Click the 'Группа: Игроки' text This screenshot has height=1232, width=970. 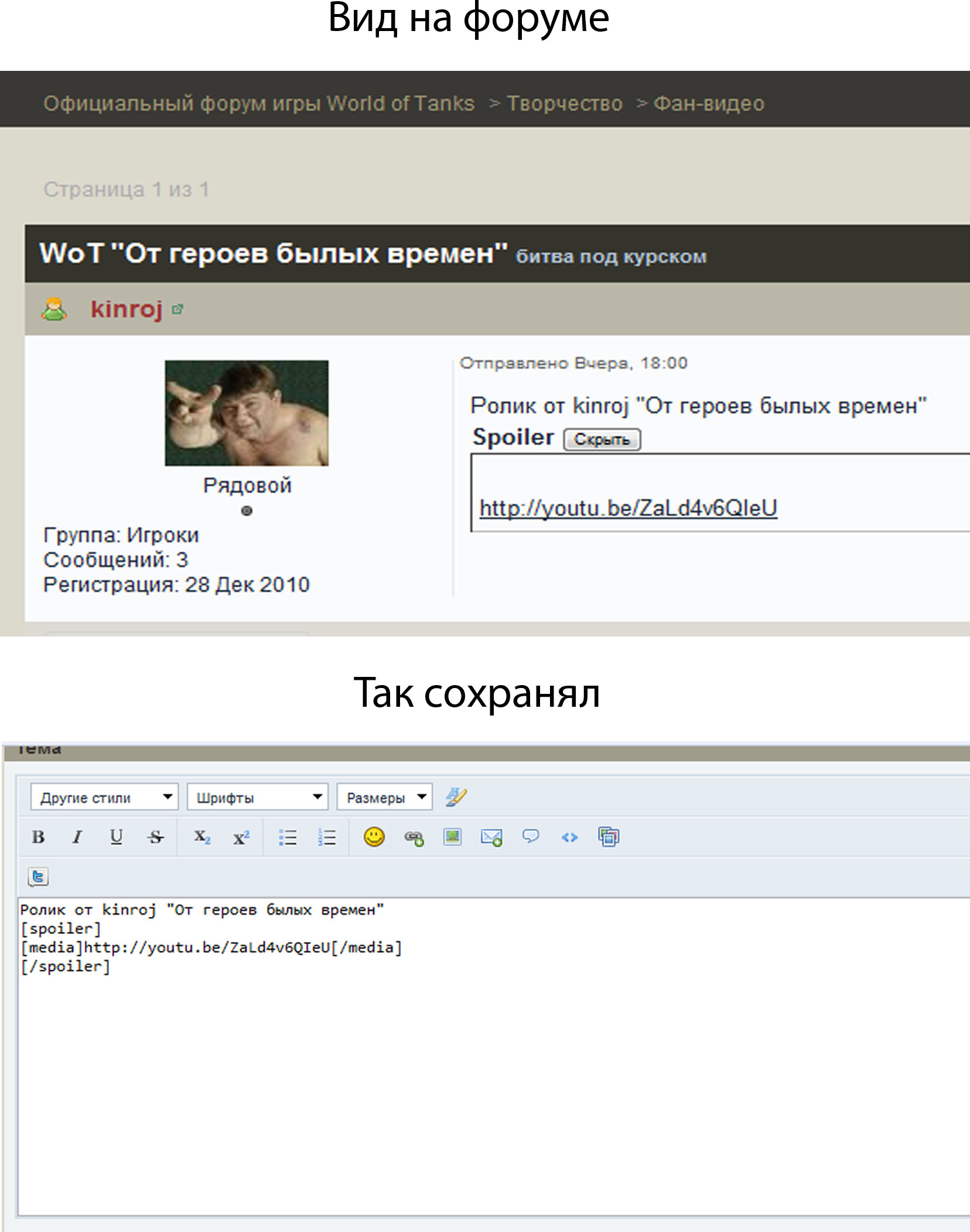tap(121, 535)
